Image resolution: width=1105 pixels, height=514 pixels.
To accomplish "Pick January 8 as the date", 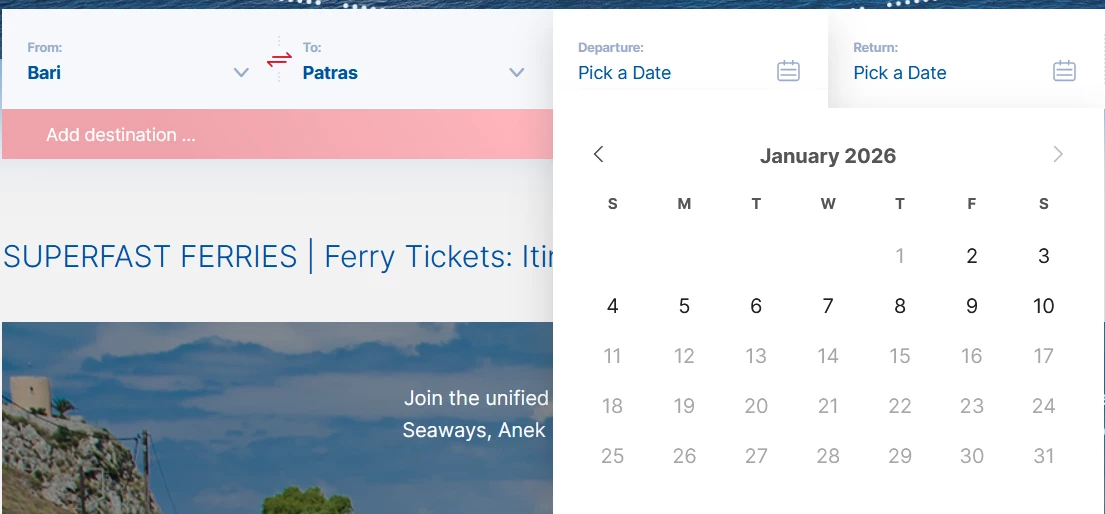I will [900, 306].
